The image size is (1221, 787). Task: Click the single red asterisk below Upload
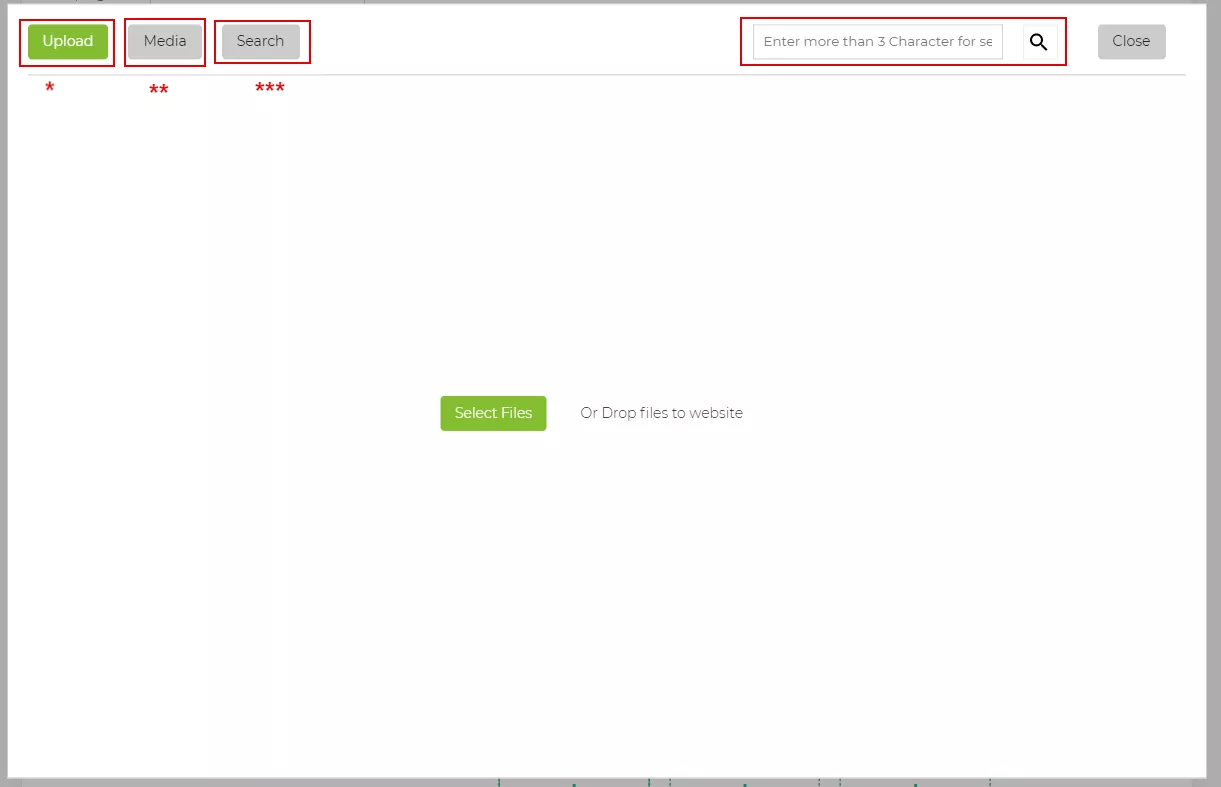(50, 89)
